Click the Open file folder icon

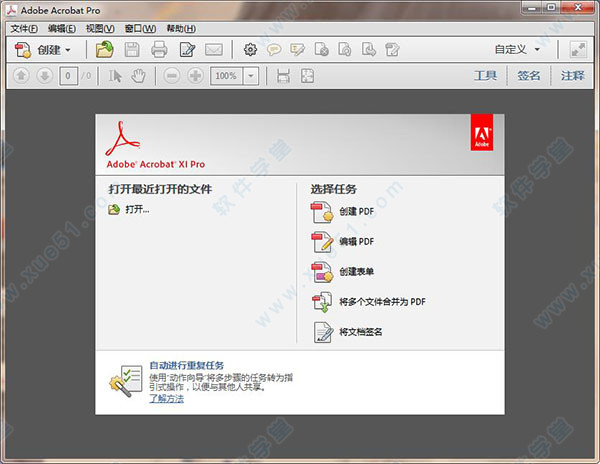(105, 49)
